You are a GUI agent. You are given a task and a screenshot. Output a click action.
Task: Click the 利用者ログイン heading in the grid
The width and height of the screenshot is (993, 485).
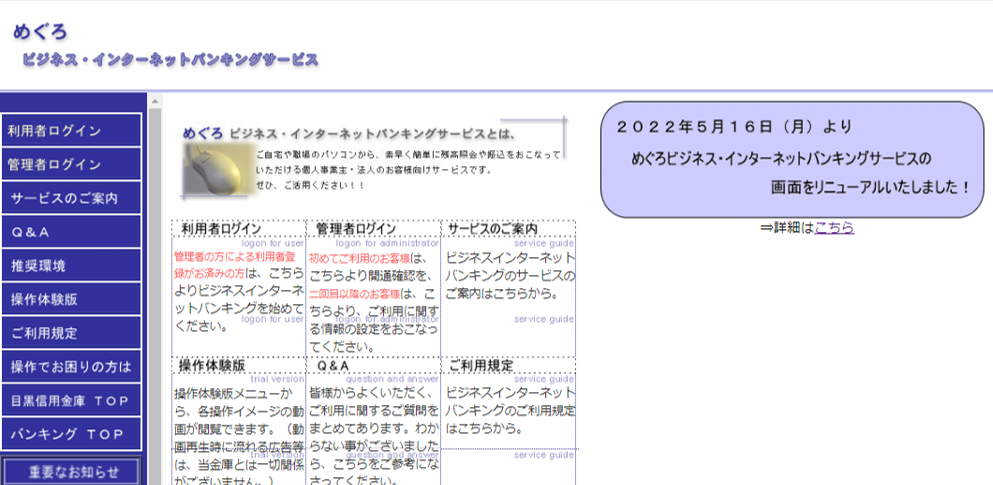tap(222, 229)
